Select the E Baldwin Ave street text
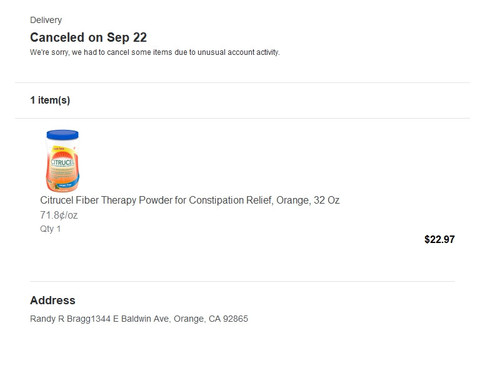The height and width of the screenshot is (366, 500). coord(141,319)
